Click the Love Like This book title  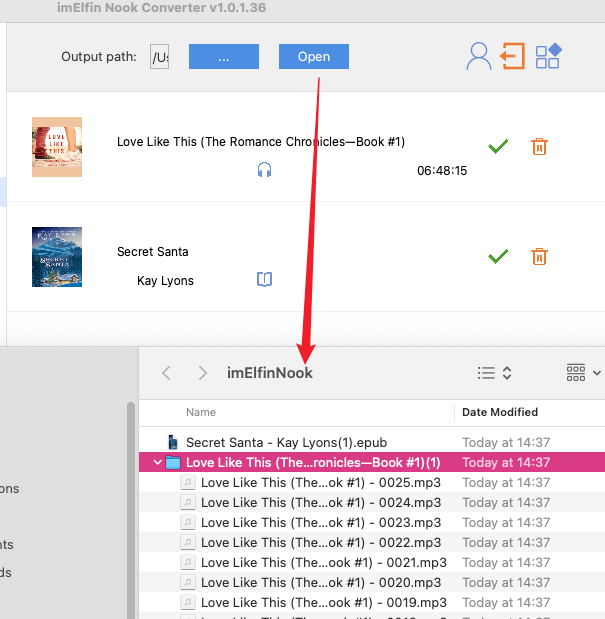tap(261, 142)
